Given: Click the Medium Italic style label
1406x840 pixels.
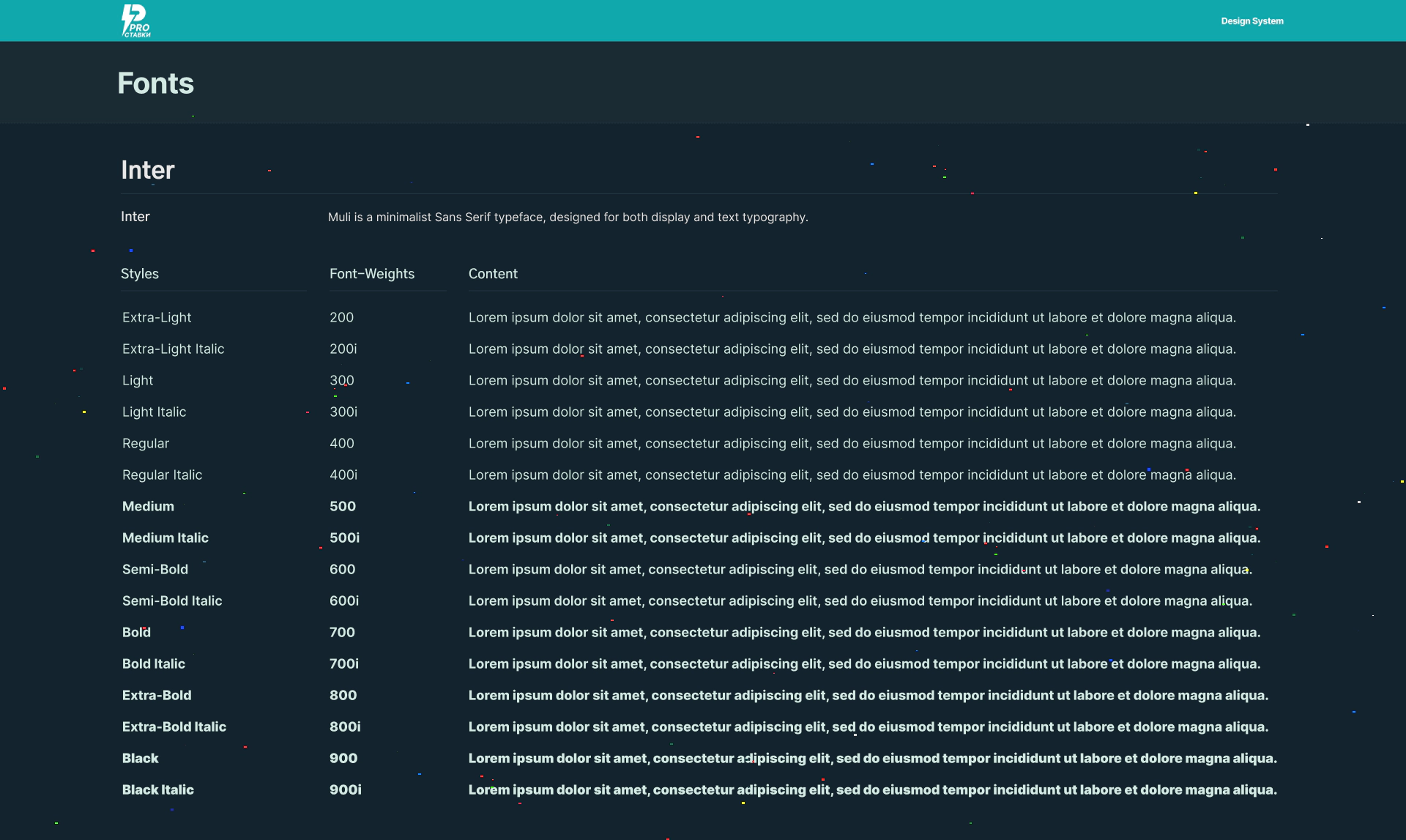Looking at the screenshot, I should (x=165, y=538).
